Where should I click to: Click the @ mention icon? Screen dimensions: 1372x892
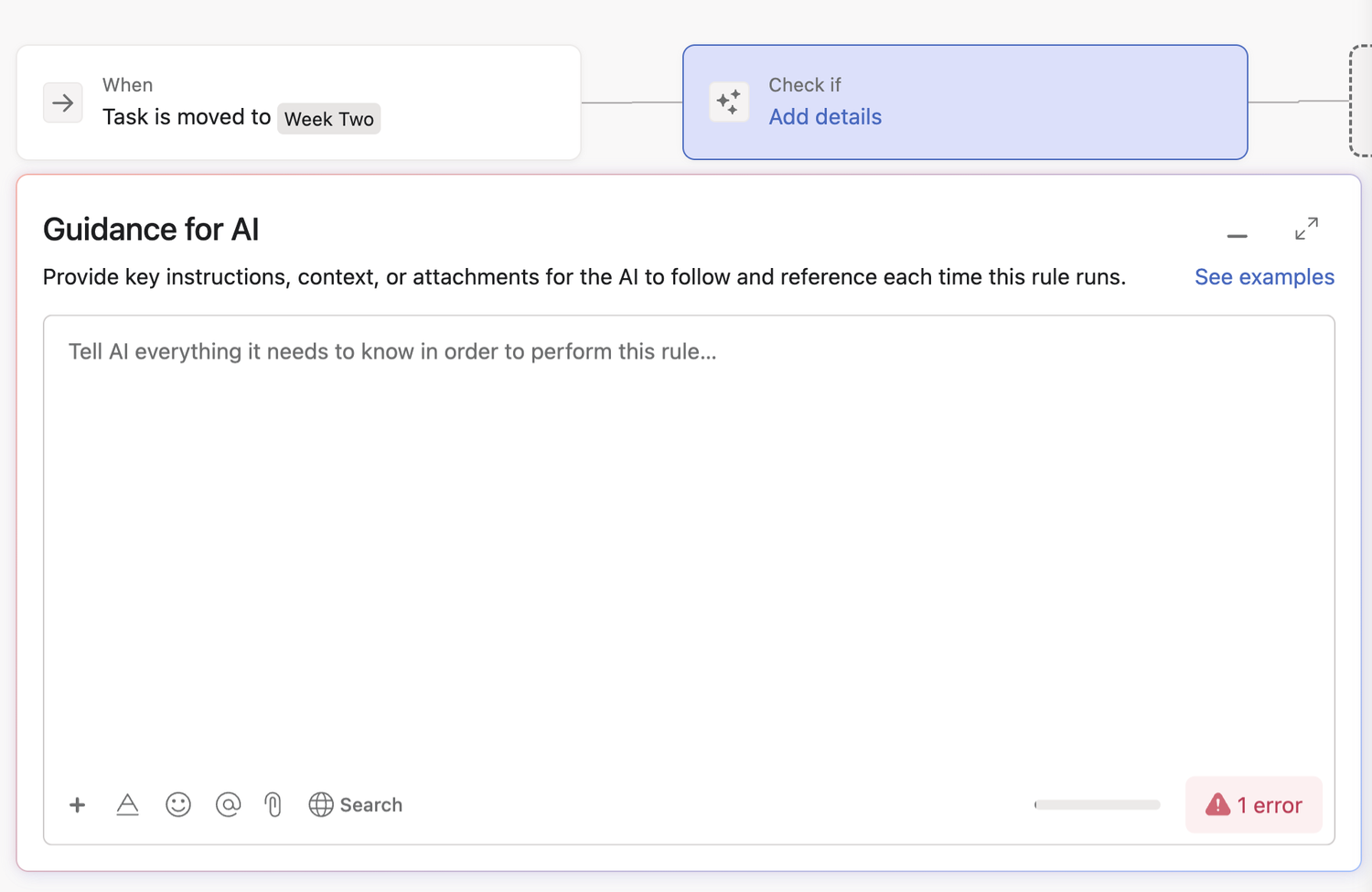pos(228,805)
